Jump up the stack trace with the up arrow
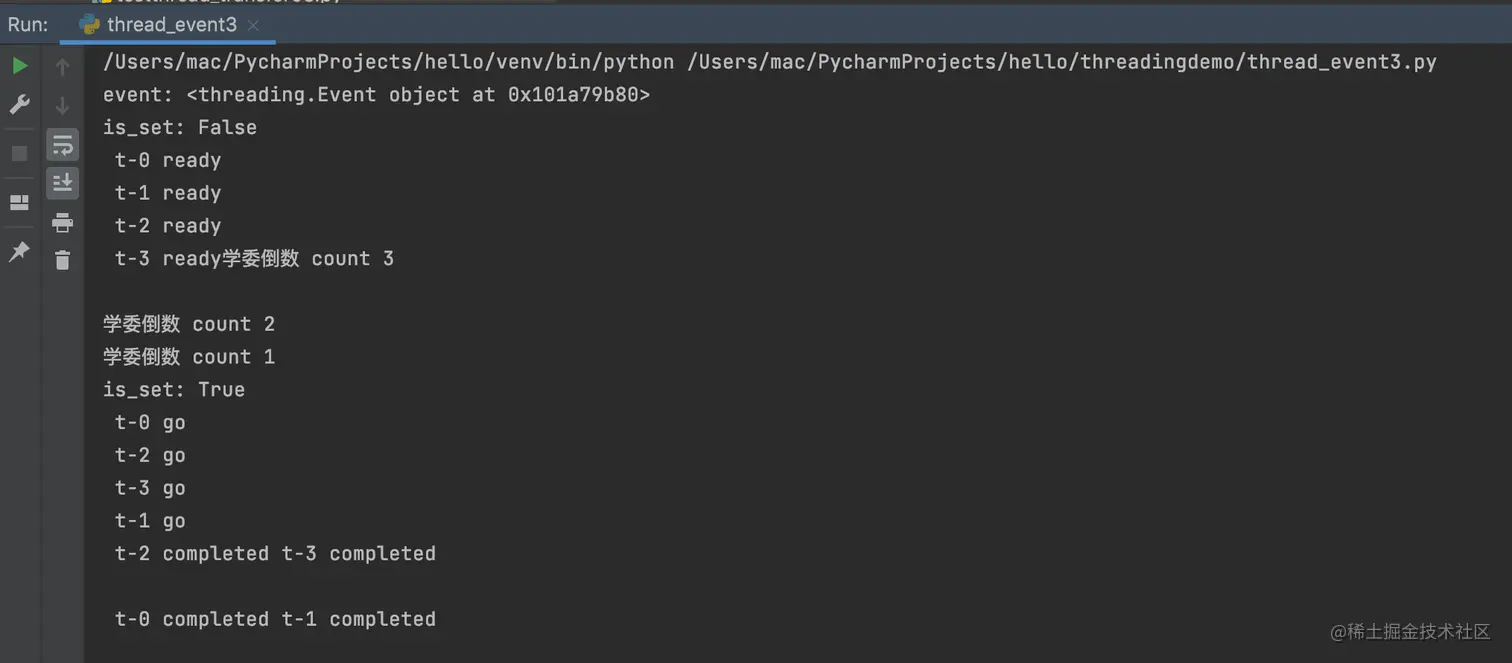 pyautogui.click(x=63, y=67)
